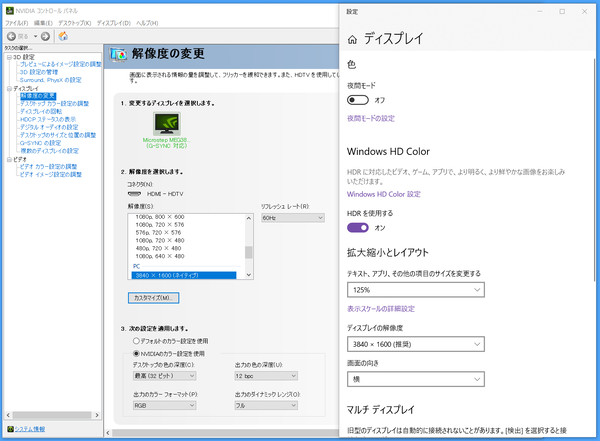The height and width of the screenshot is (441, 600).
Task: Open 出力のカラー フォーマット RGB dropdown
Action: 165,405
